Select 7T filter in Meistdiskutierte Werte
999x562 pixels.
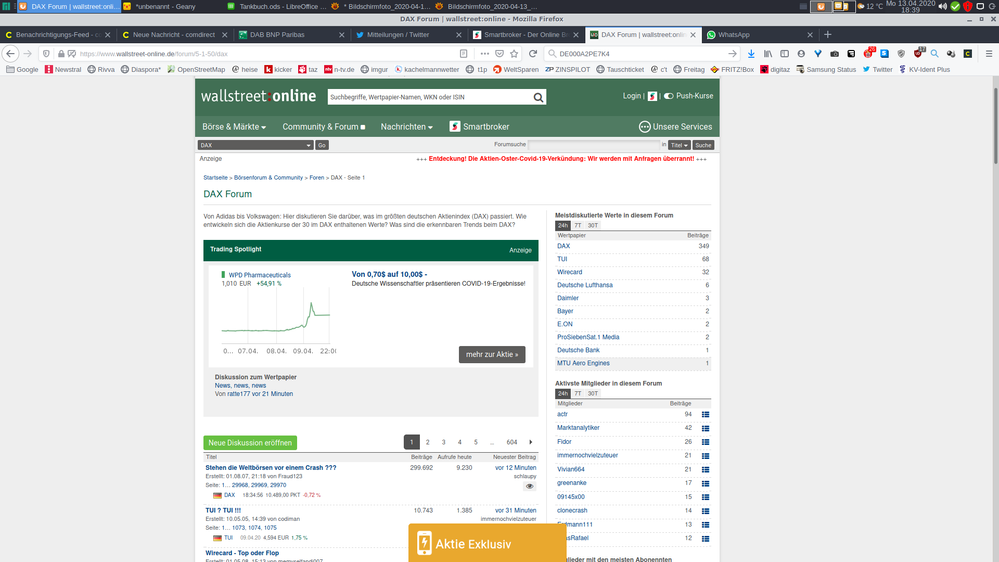point(578,225)
